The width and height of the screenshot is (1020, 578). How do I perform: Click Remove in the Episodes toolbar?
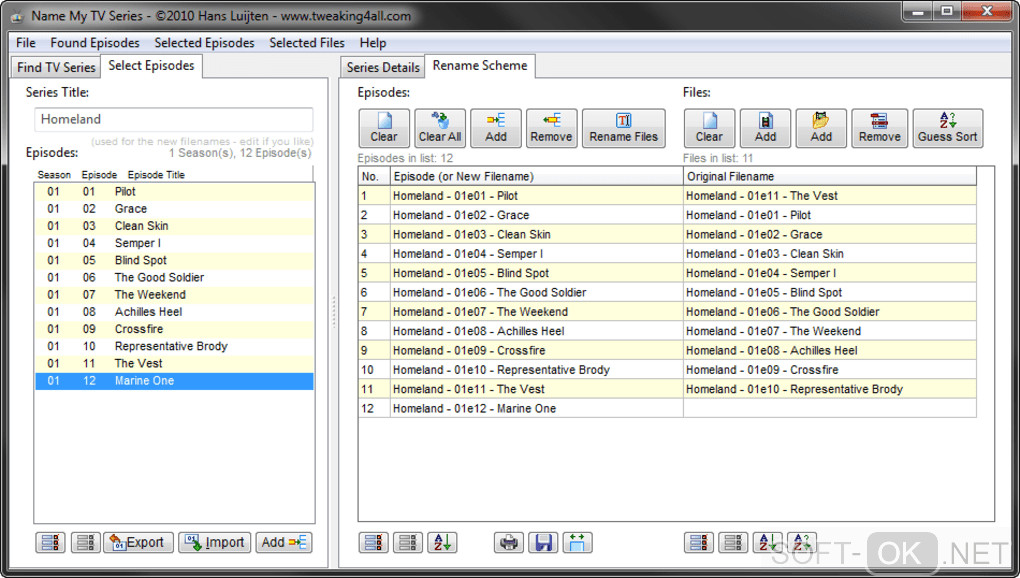click(551, 128)
